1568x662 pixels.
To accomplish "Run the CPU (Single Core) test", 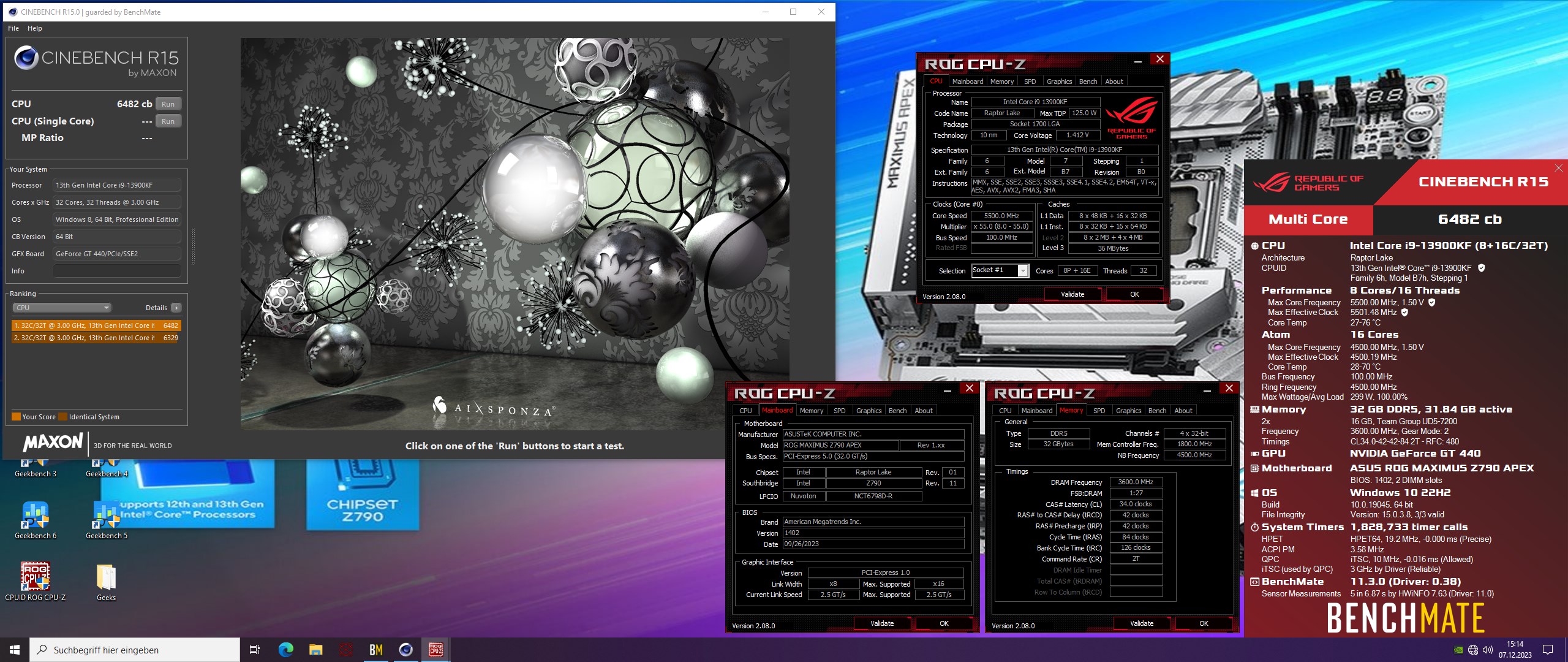I will point(168,121).
